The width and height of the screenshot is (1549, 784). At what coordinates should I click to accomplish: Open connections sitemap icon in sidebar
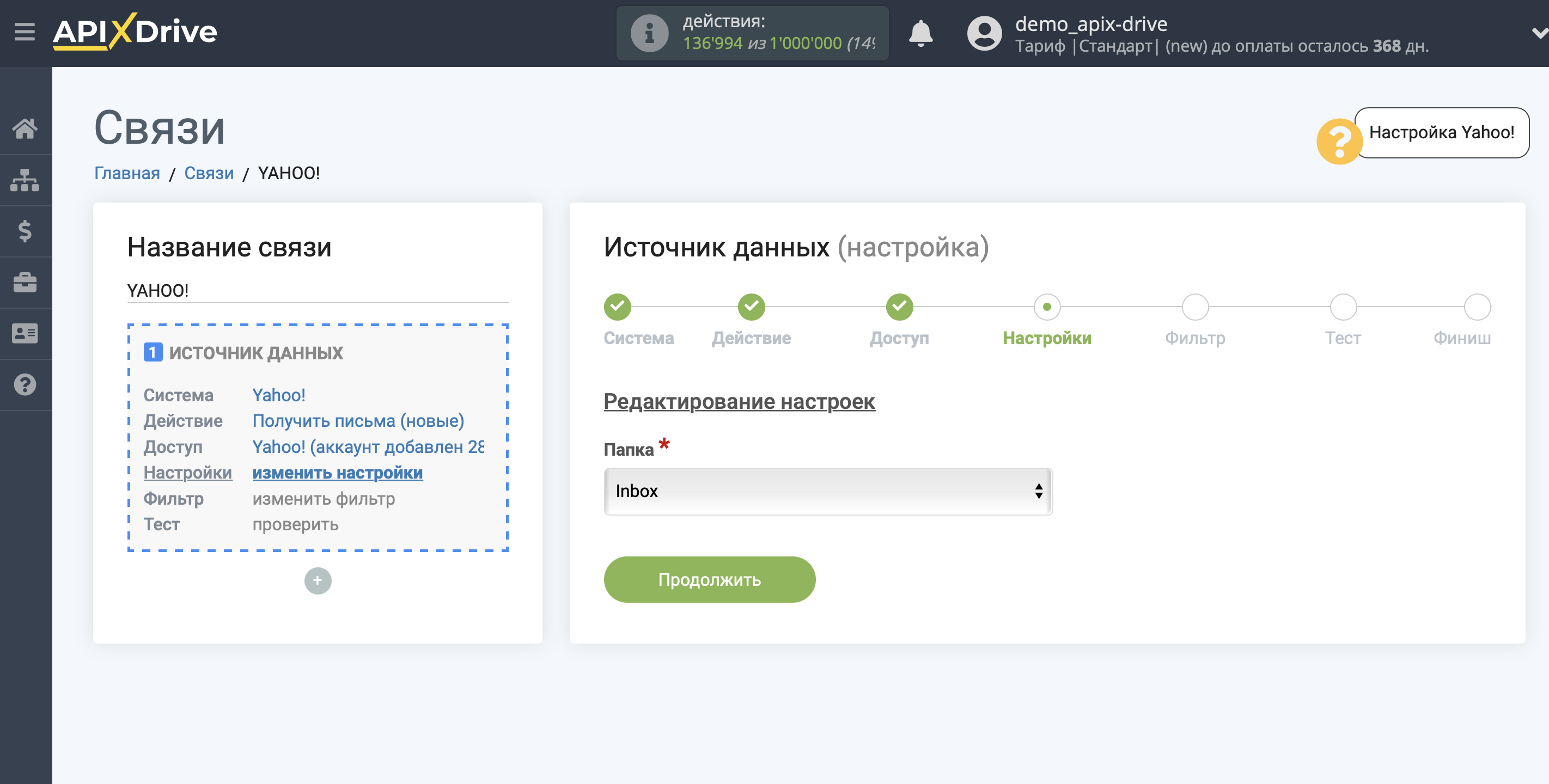click(x=25, y=180)
